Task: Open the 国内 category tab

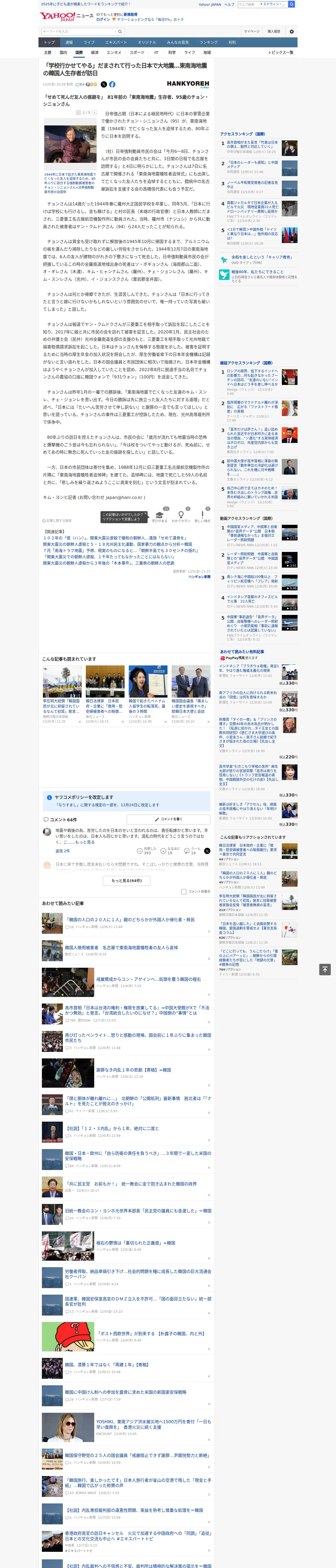Action: 63,52
